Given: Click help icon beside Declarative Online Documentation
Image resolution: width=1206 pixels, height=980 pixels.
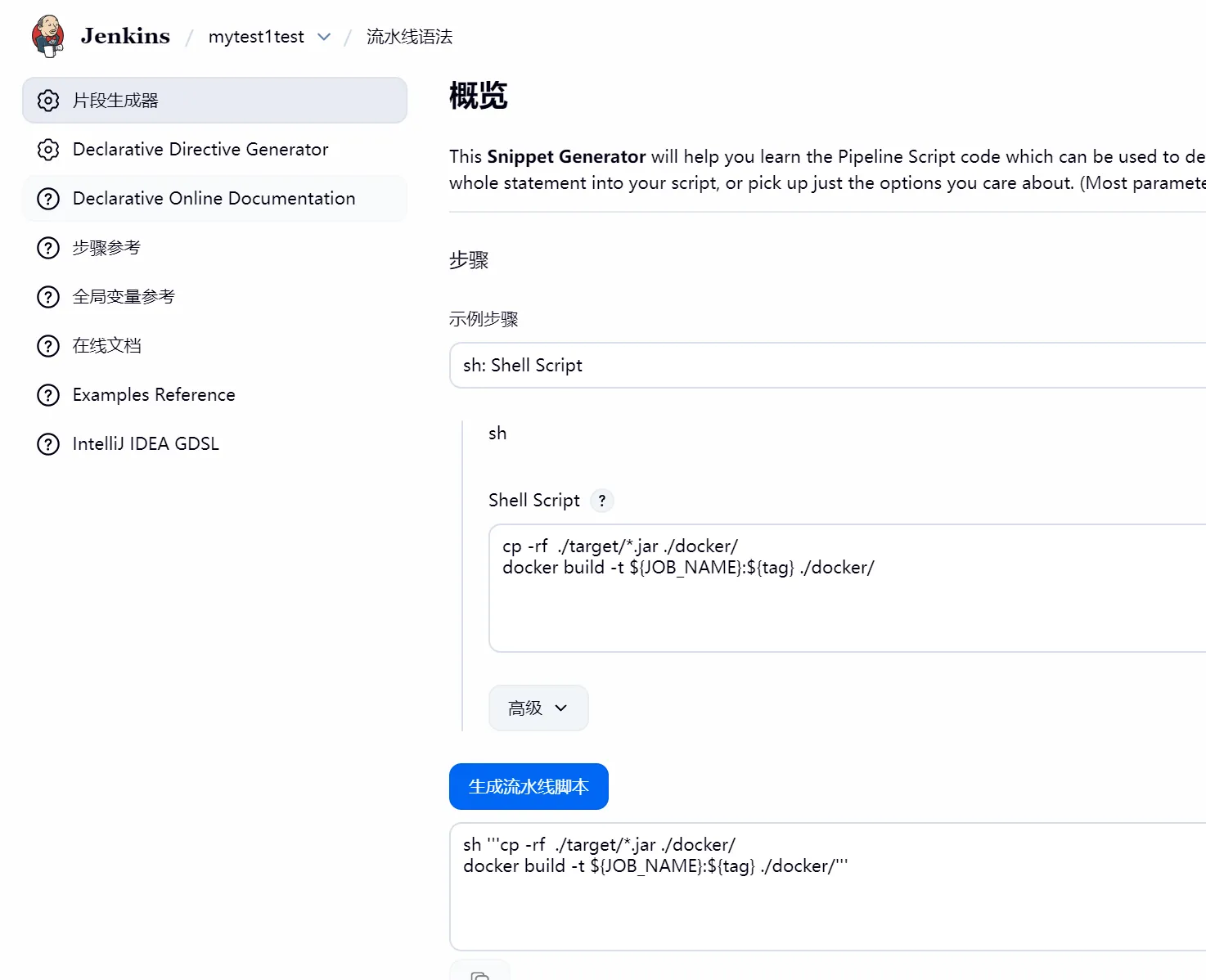Looking at the screenshot, I should (x=48, y=199).
